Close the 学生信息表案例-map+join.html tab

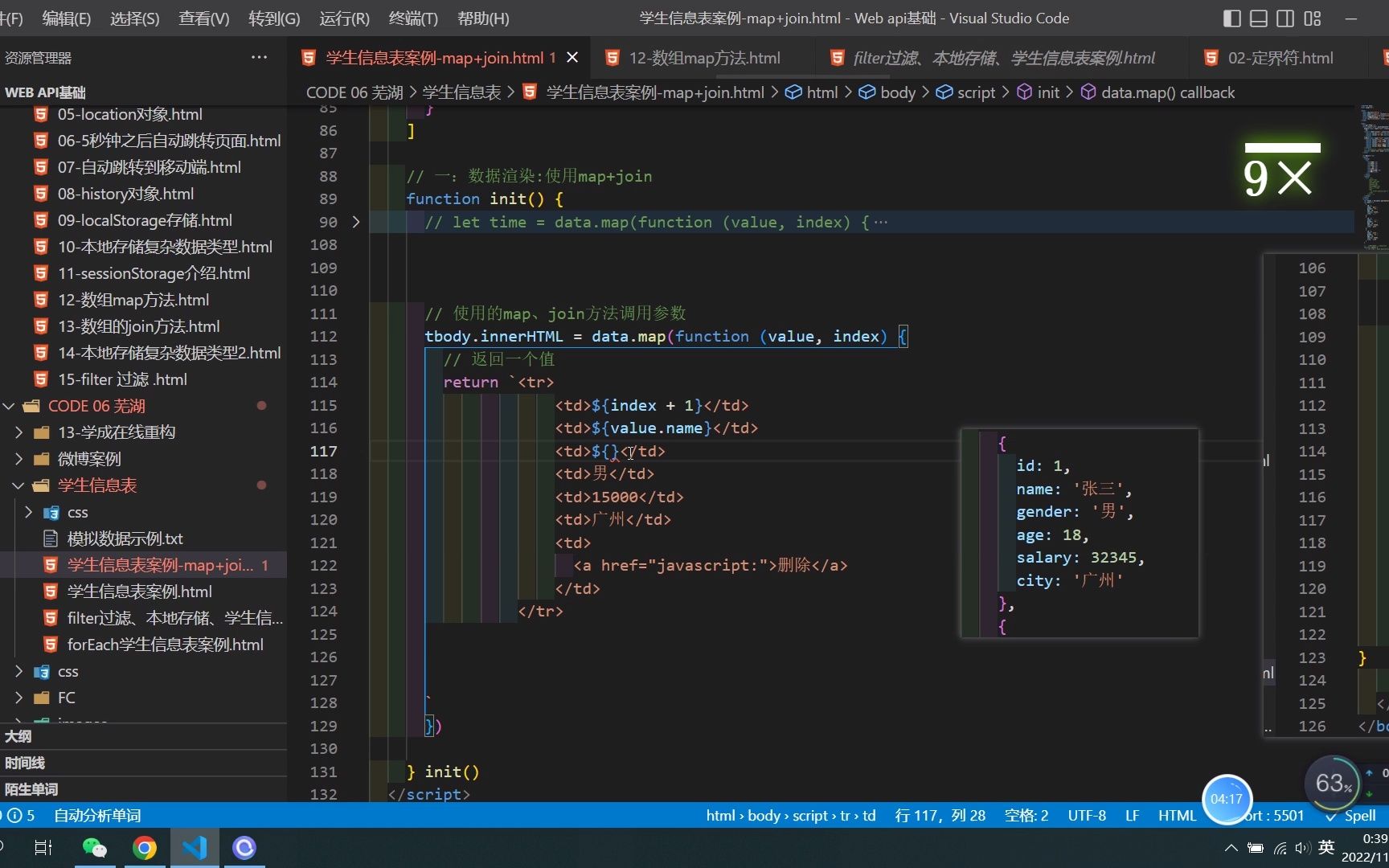[572, 57]
